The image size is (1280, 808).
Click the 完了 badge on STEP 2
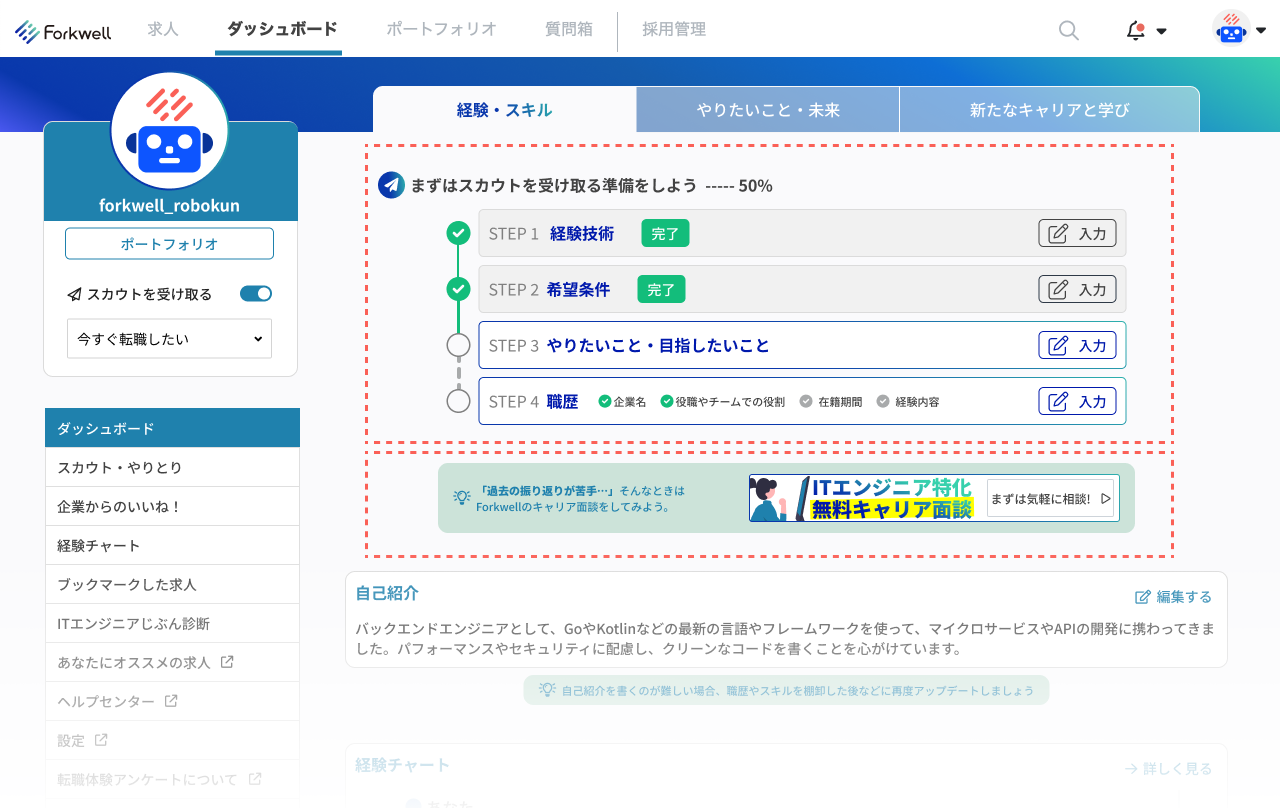pos(661,289)
